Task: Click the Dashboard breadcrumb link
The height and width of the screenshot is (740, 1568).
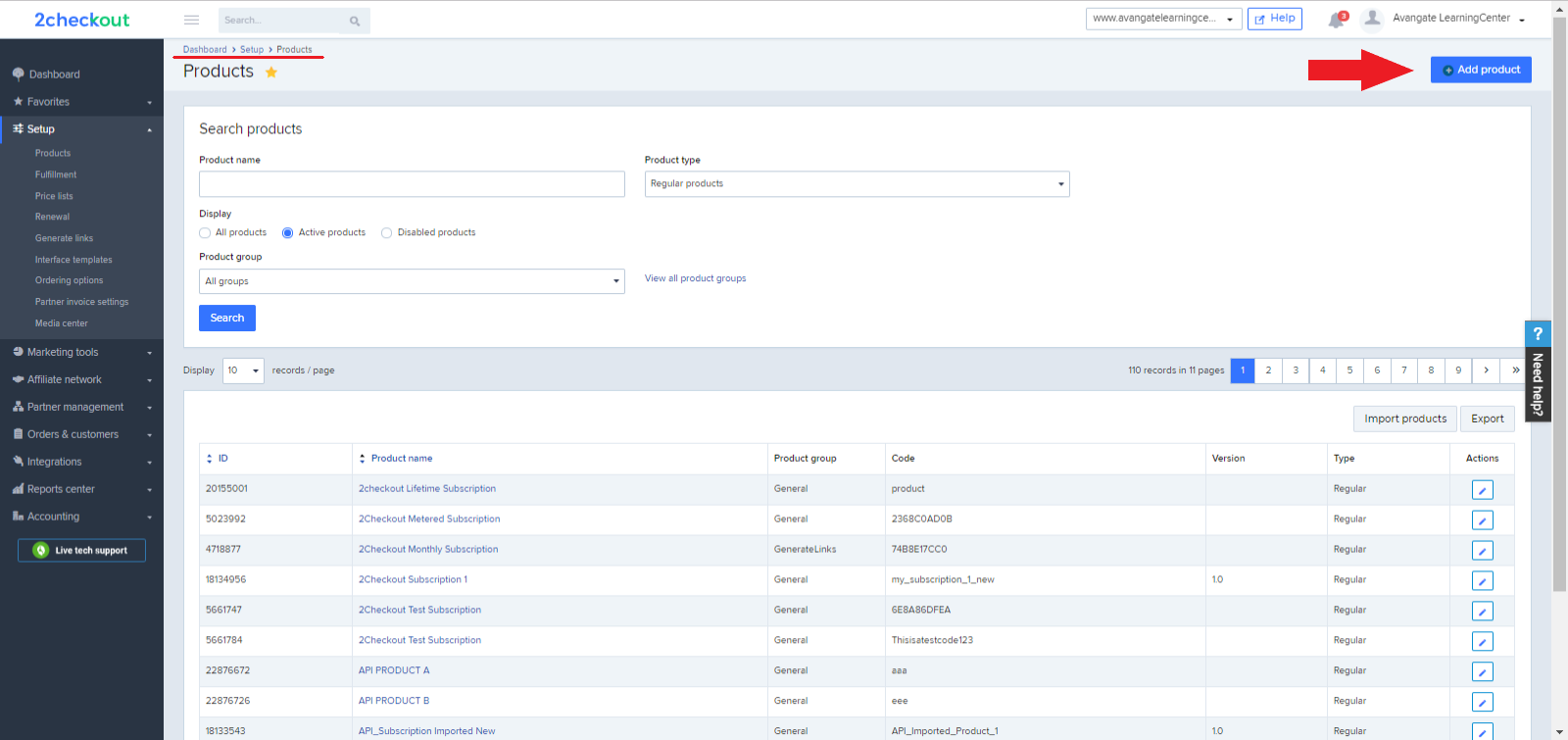Action: pyautogui.click(x=205, y=49)
